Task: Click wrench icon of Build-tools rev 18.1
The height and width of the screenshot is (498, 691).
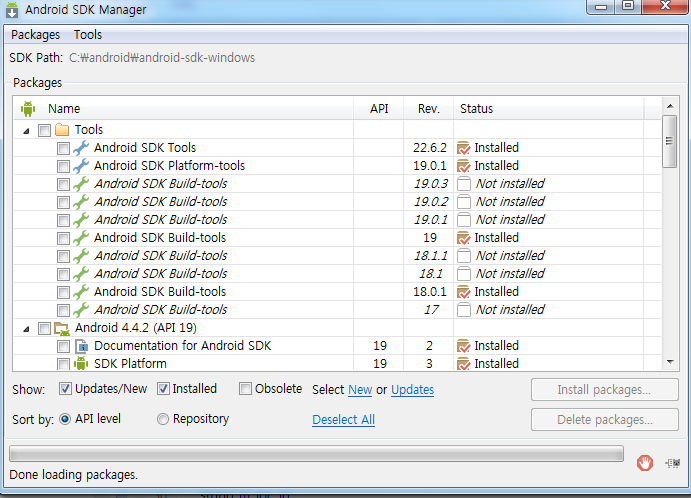Action: point(81,274)
